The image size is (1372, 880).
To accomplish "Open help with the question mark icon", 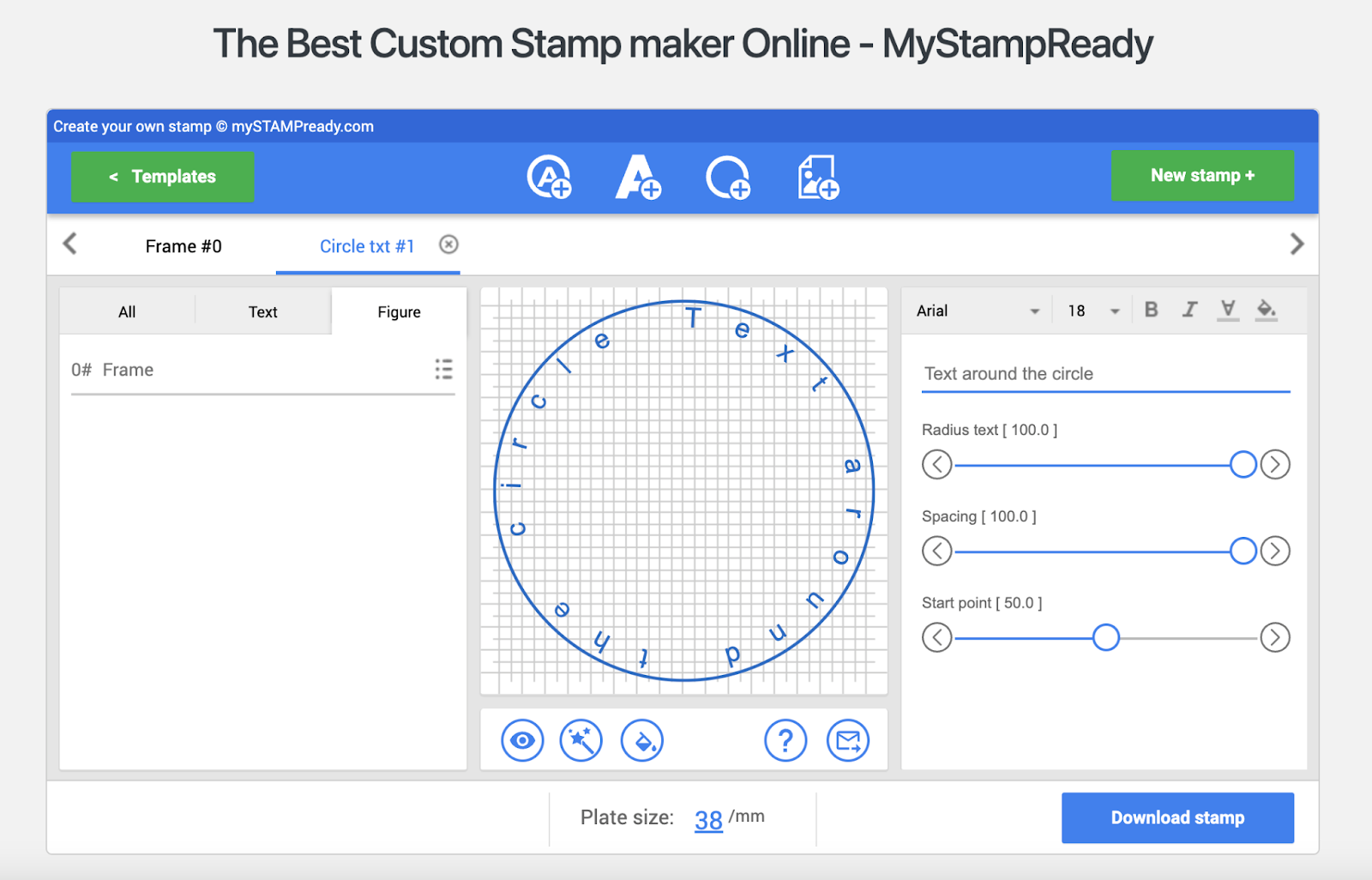I will tap(786, 741).
